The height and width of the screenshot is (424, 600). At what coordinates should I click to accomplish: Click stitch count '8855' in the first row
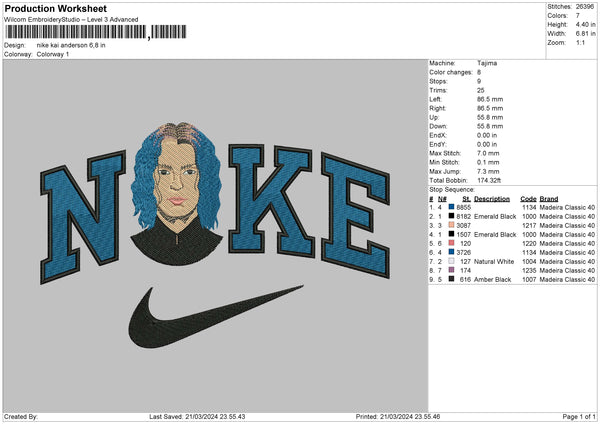pos(463,207)
